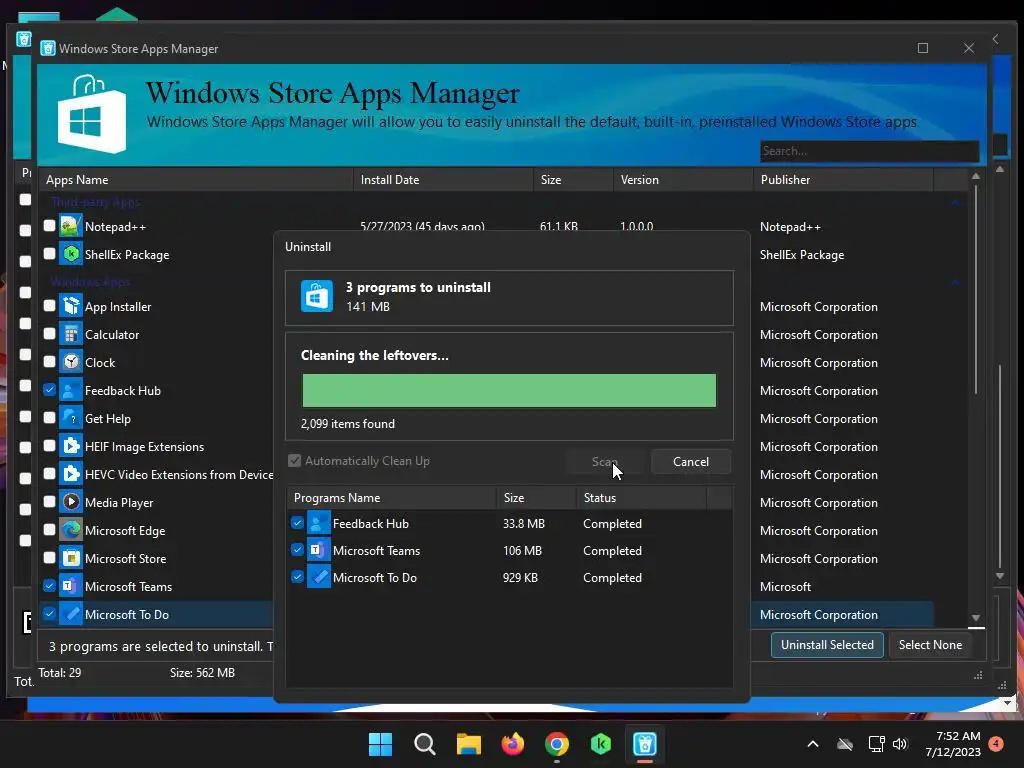
Task: Click the 106 MB size of Microsoft Teams
Action: pos(522,551)
